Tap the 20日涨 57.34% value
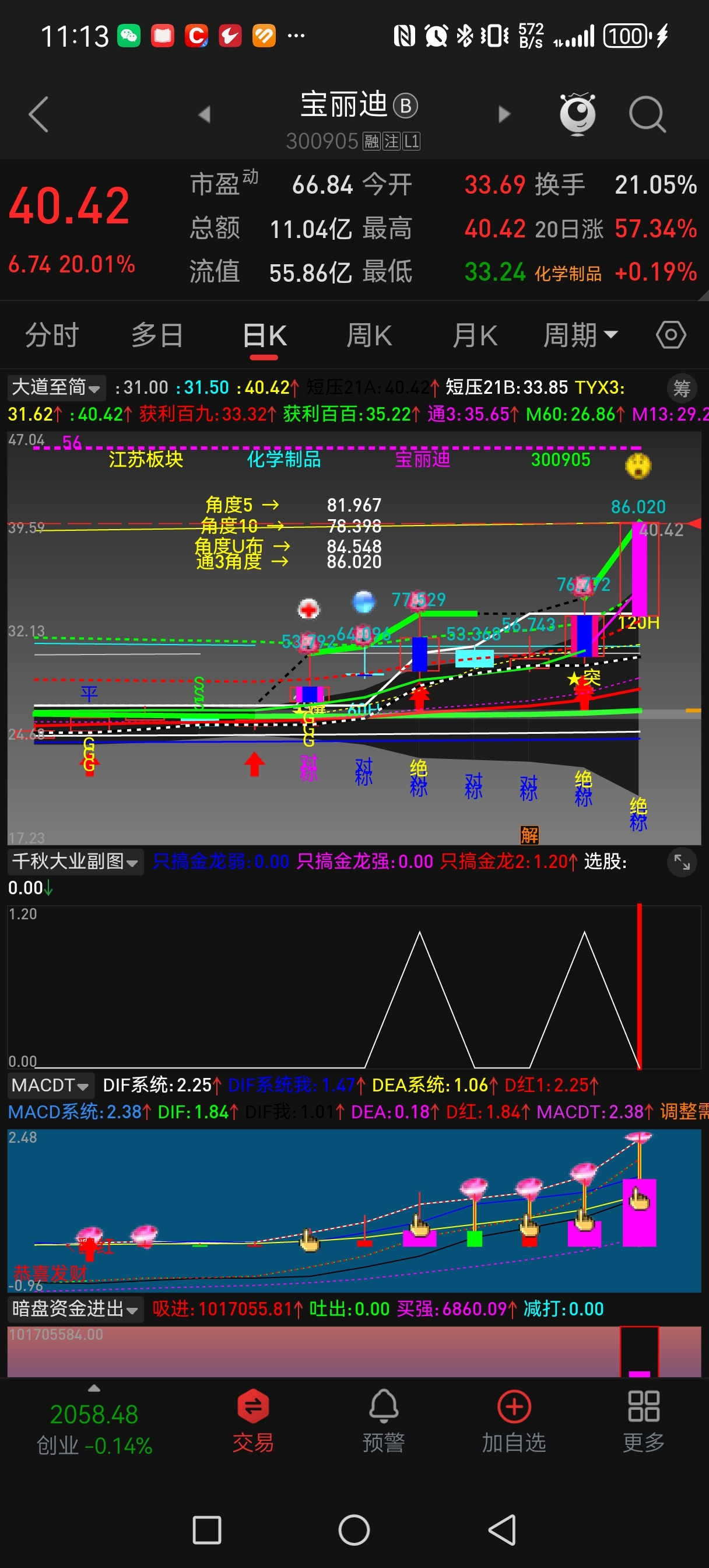 [655, 229]
